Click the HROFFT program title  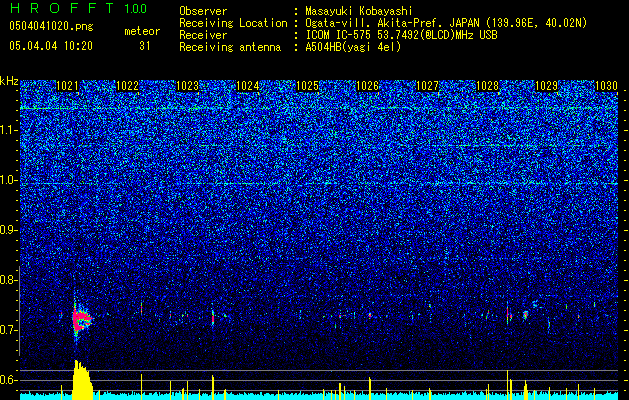(61, 8)
